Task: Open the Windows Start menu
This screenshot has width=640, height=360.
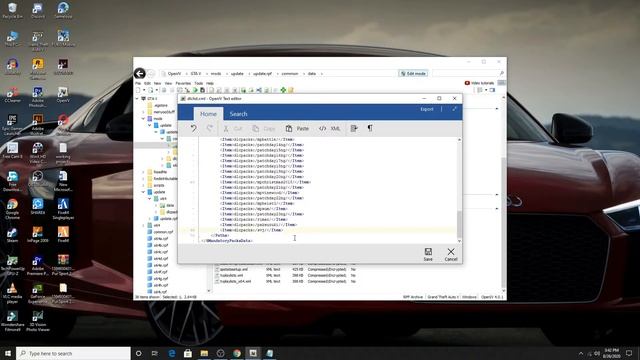Action: click(x=8, y=353)
